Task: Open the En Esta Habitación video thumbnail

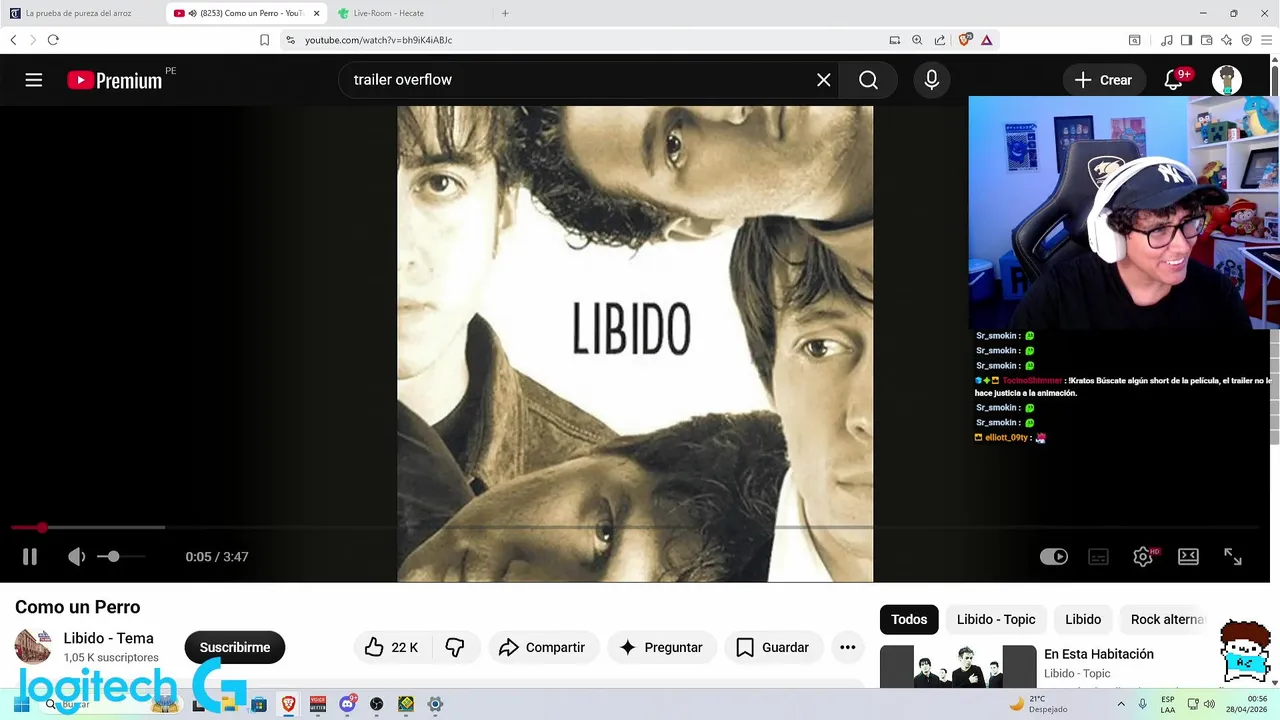Action: click(x=958, y=666)
